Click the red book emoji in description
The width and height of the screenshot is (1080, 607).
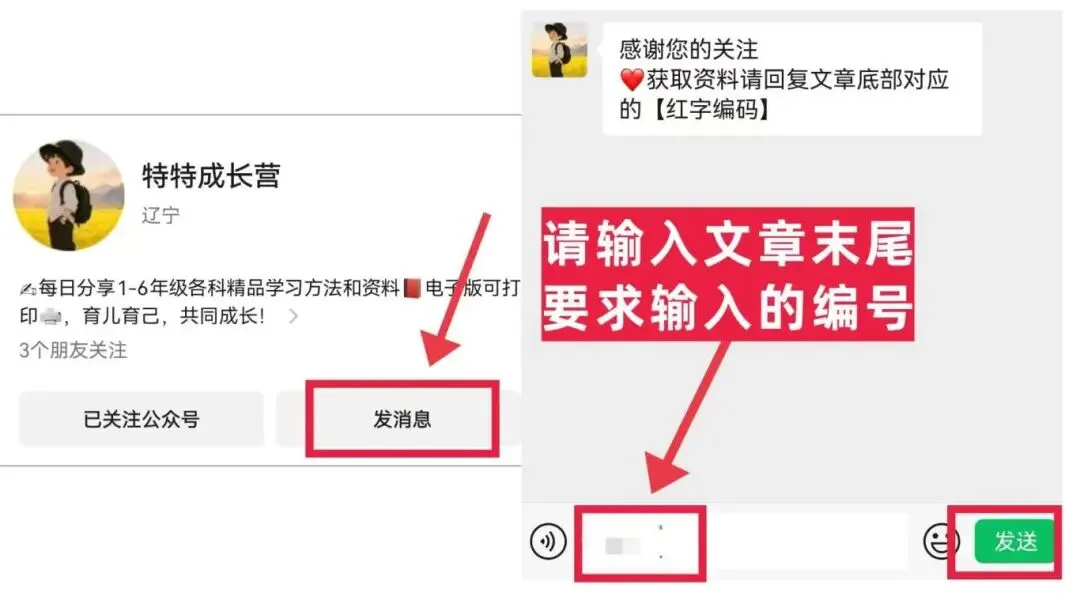coord(413,288)
